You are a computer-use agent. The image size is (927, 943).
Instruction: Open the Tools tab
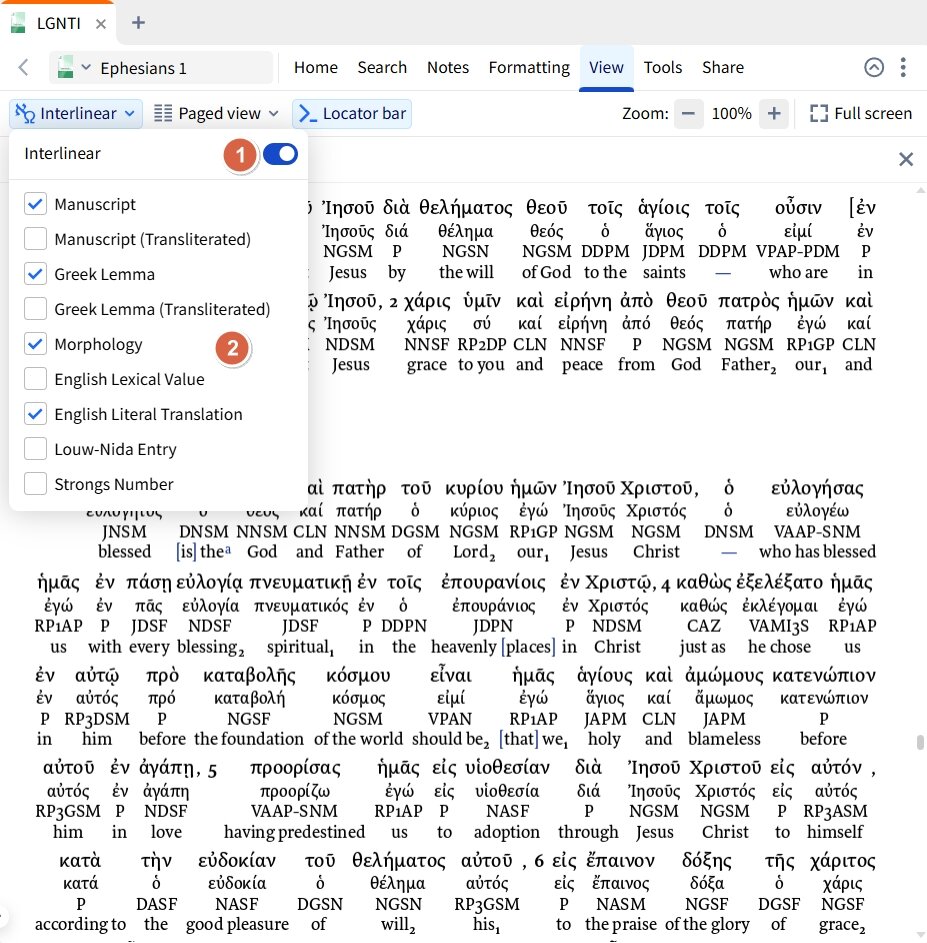pos(662,68)
